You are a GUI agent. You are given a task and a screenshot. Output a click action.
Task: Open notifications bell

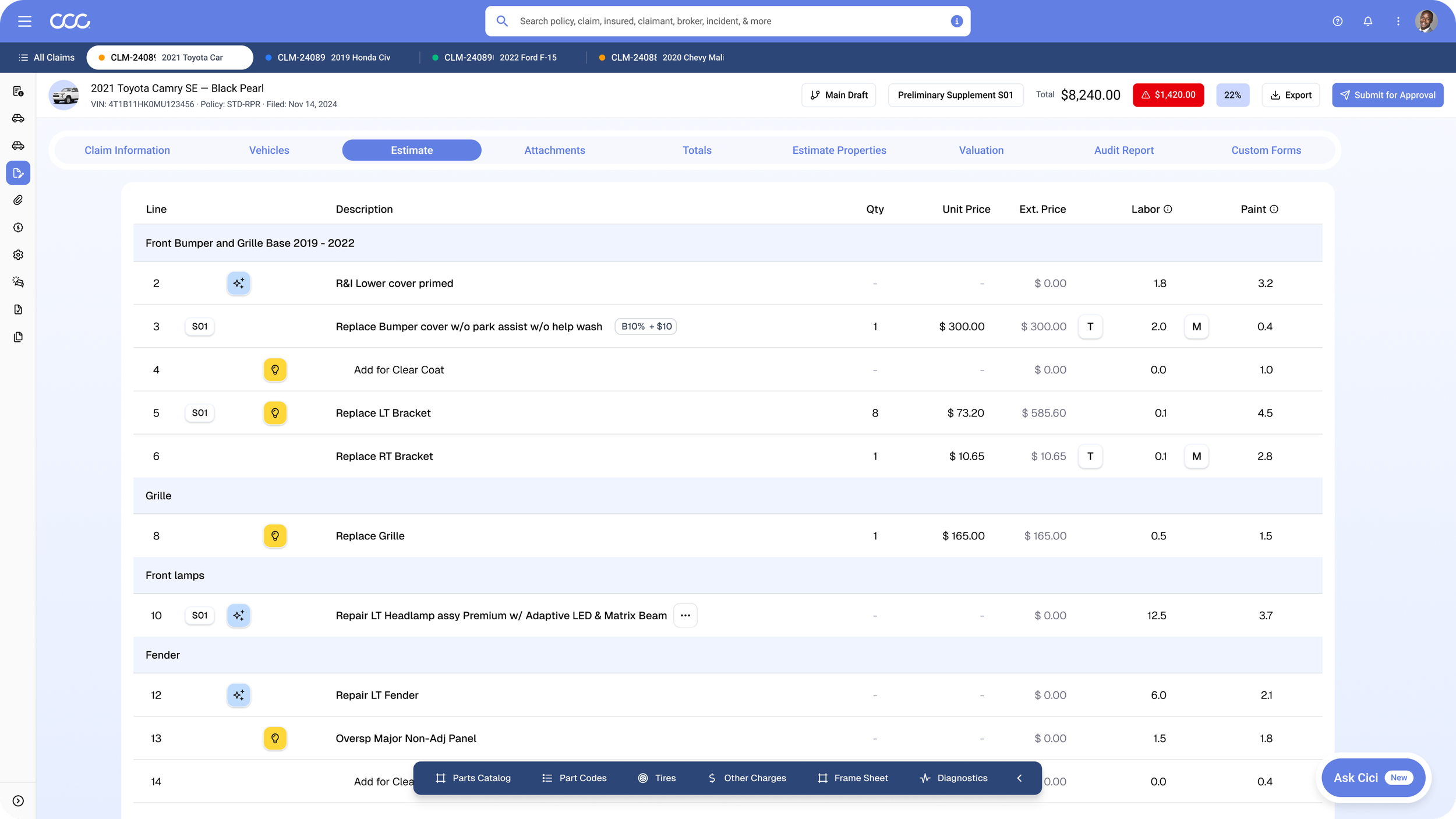(1368, 22)
